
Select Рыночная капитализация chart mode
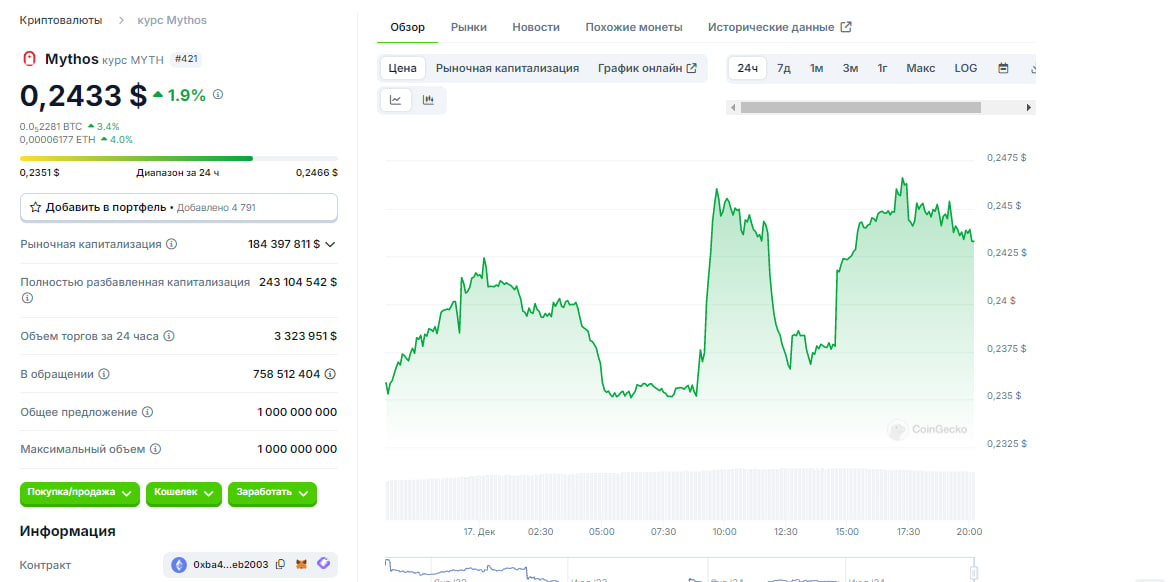pos(507,68)
